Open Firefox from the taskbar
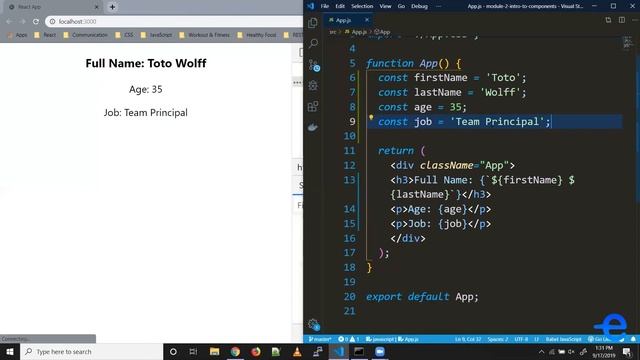Screen dimensions: 640x360 click(x=256, y=351)
